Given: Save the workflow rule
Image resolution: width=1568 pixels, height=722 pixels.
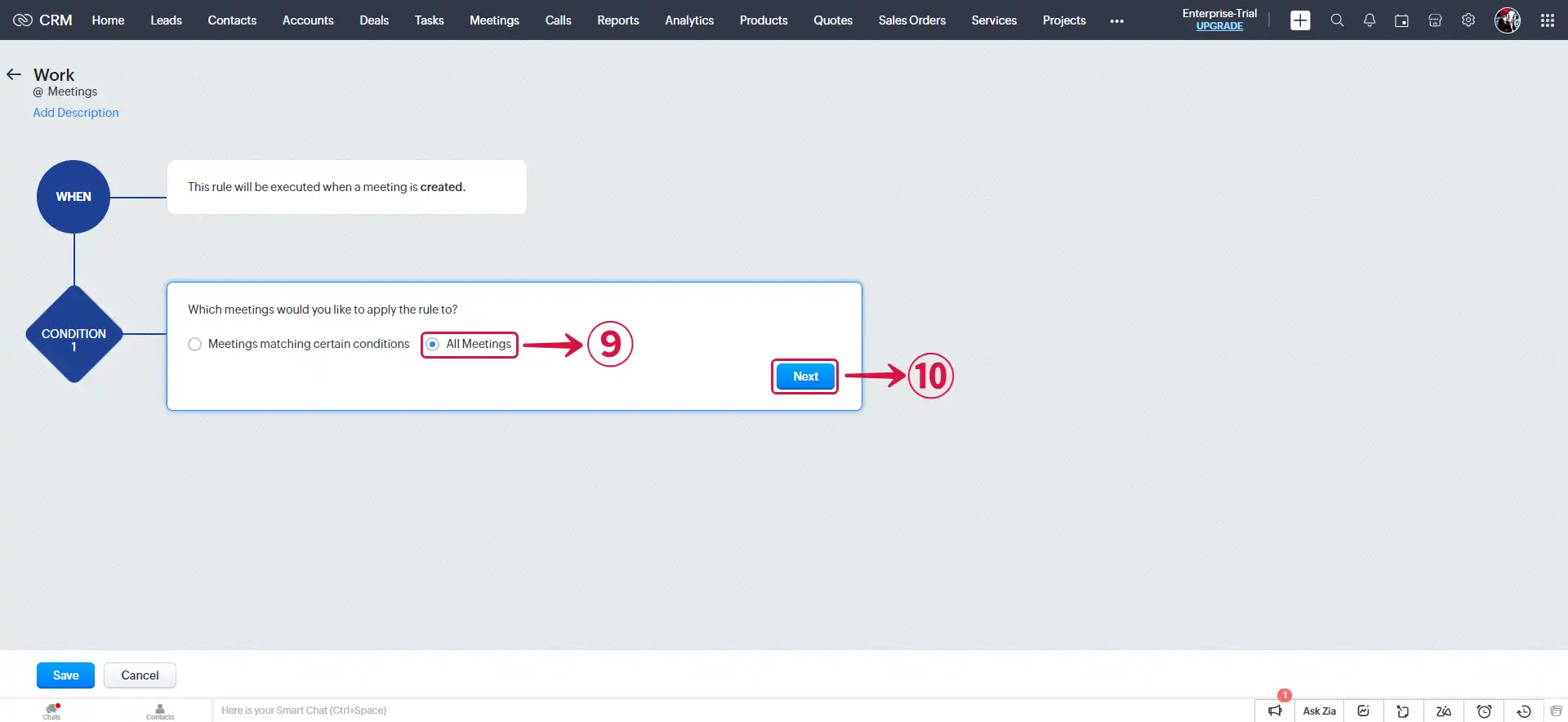Looking at the screenshot, I should tap(65, 675).
